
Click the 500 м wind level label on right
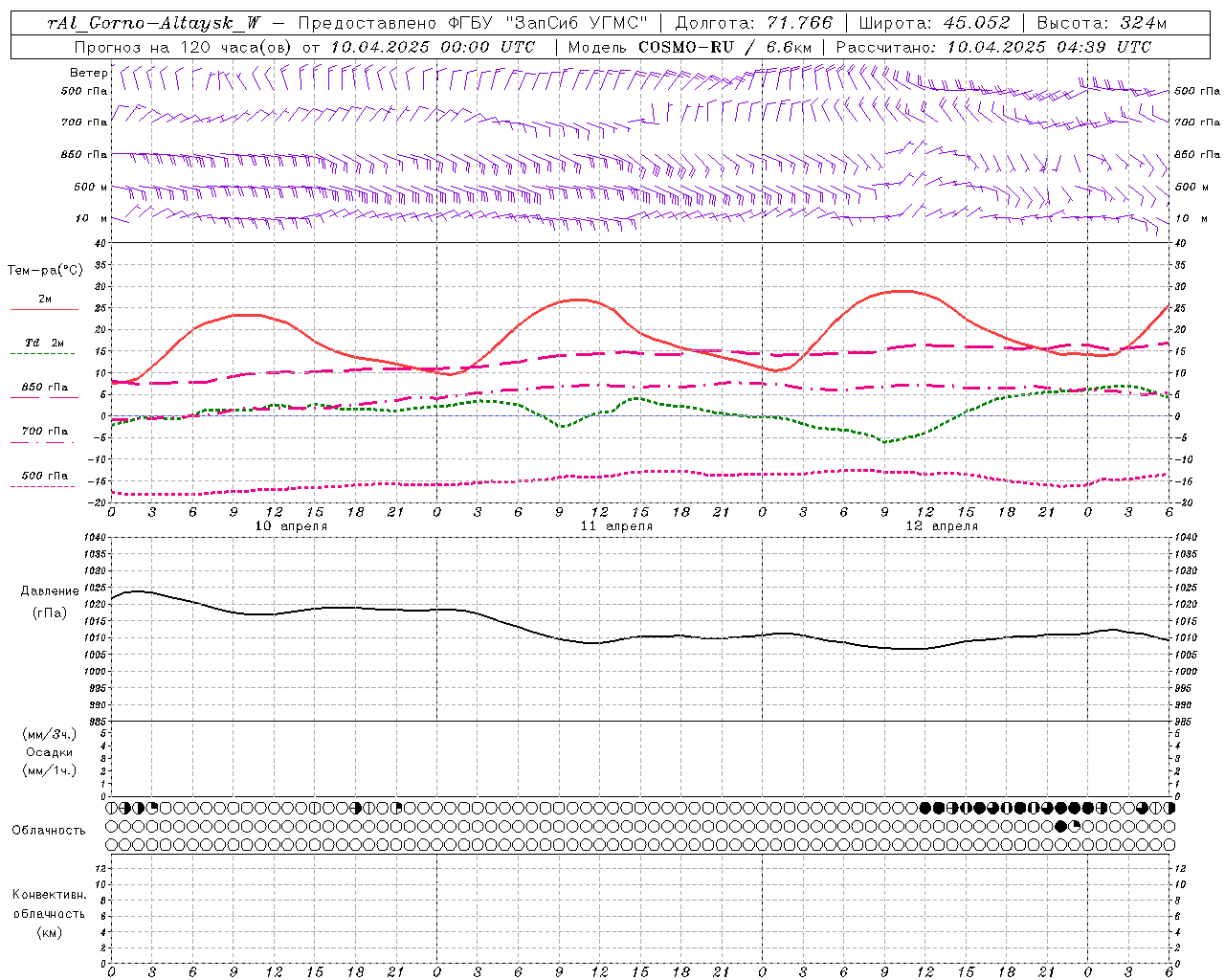pyautogui.click(x=1192, y=187)
